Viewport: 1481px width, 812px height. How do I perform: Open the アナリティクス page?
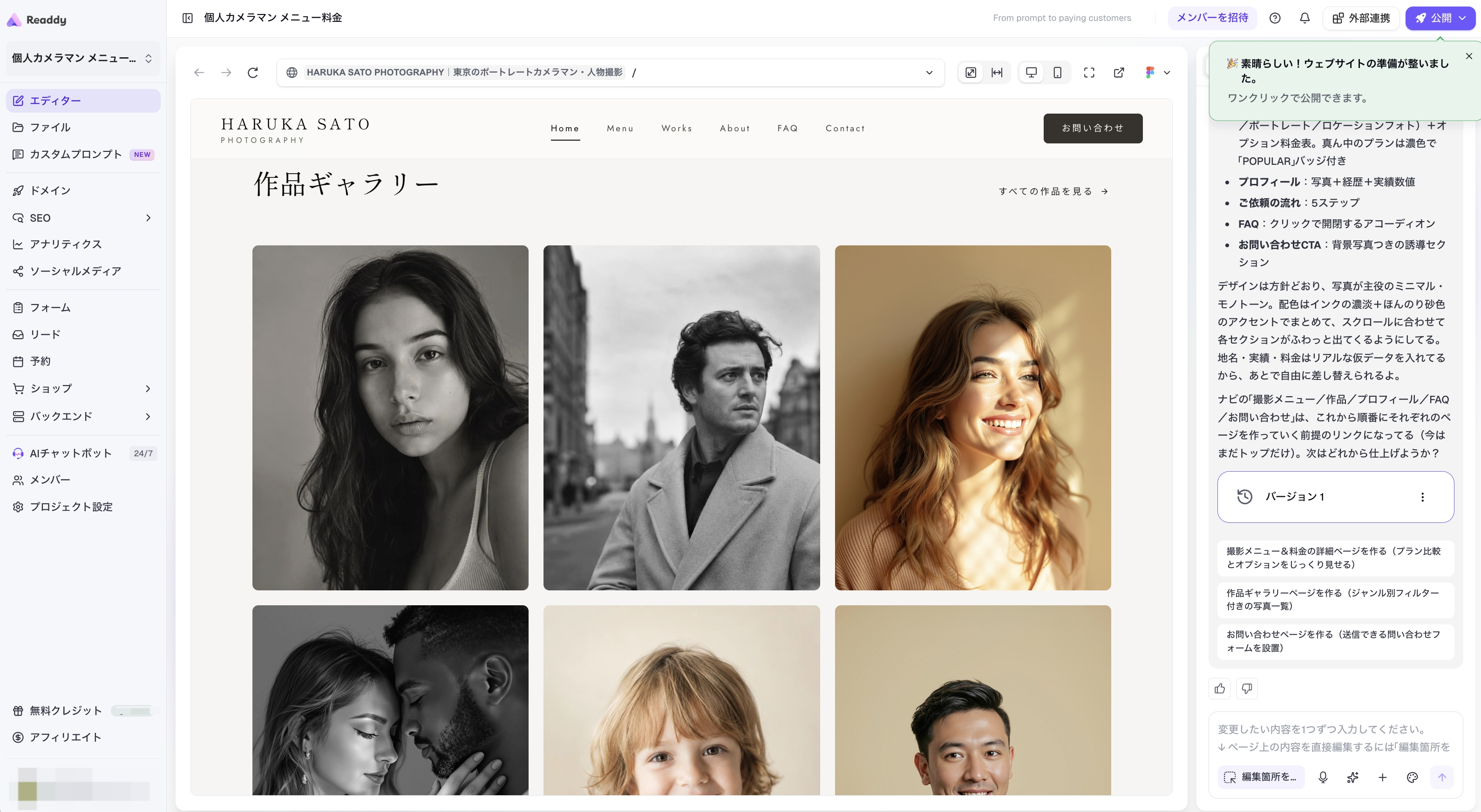83,244
